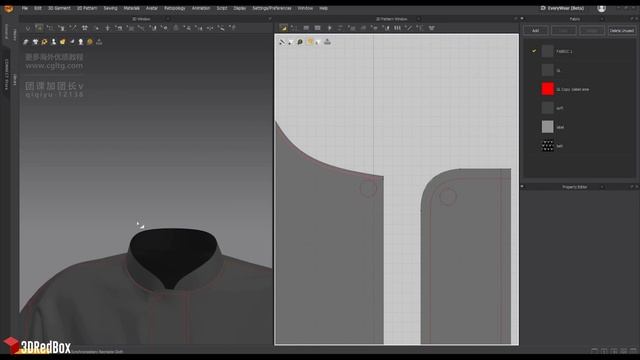Open the 2D Pattern Window title dropdown arrow
The height and width of the screenshot is (360, 640).
tap(418, 19)
